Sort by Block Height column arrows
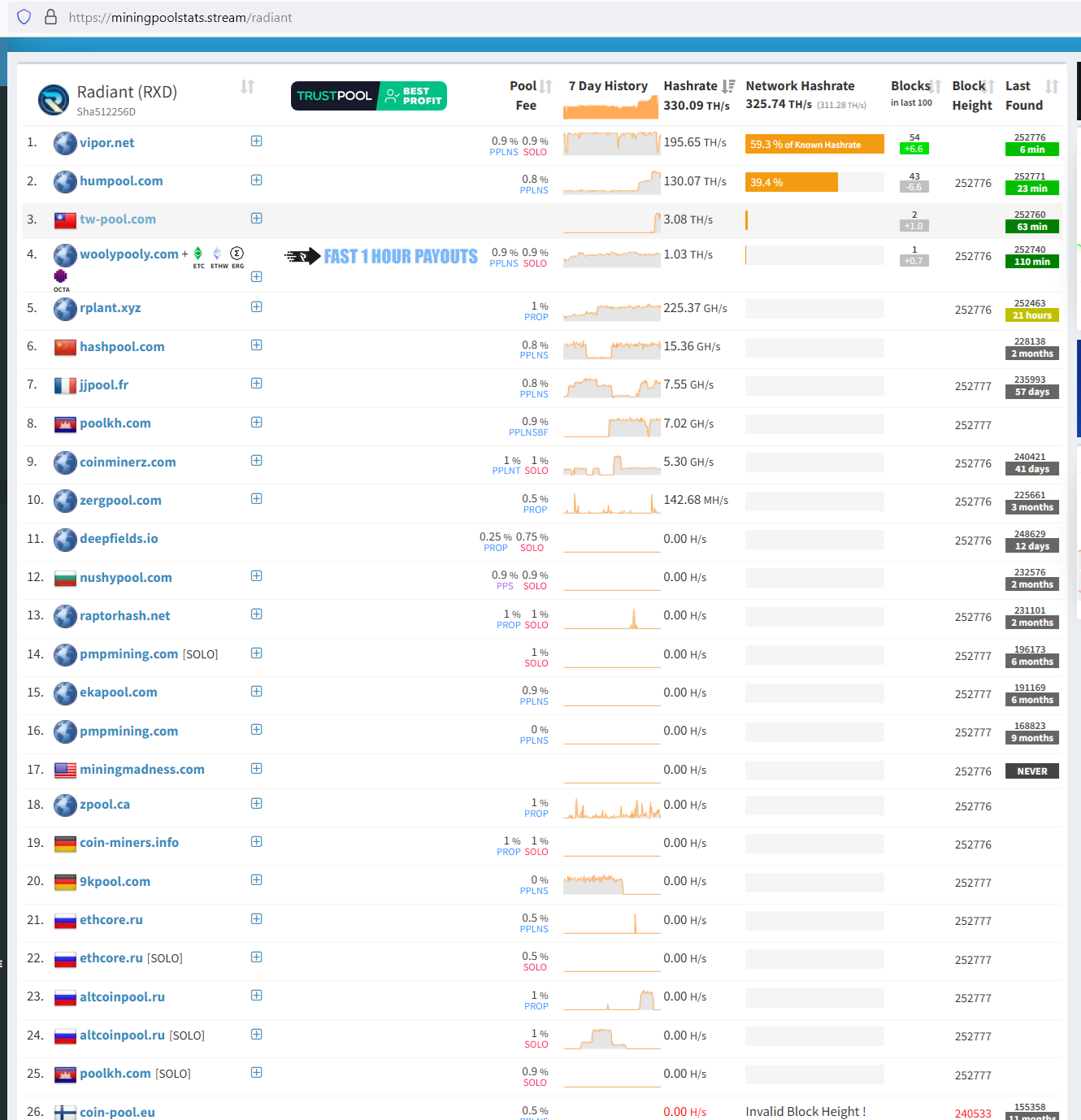This screenshot has width=1081, height=1120. 990,86
